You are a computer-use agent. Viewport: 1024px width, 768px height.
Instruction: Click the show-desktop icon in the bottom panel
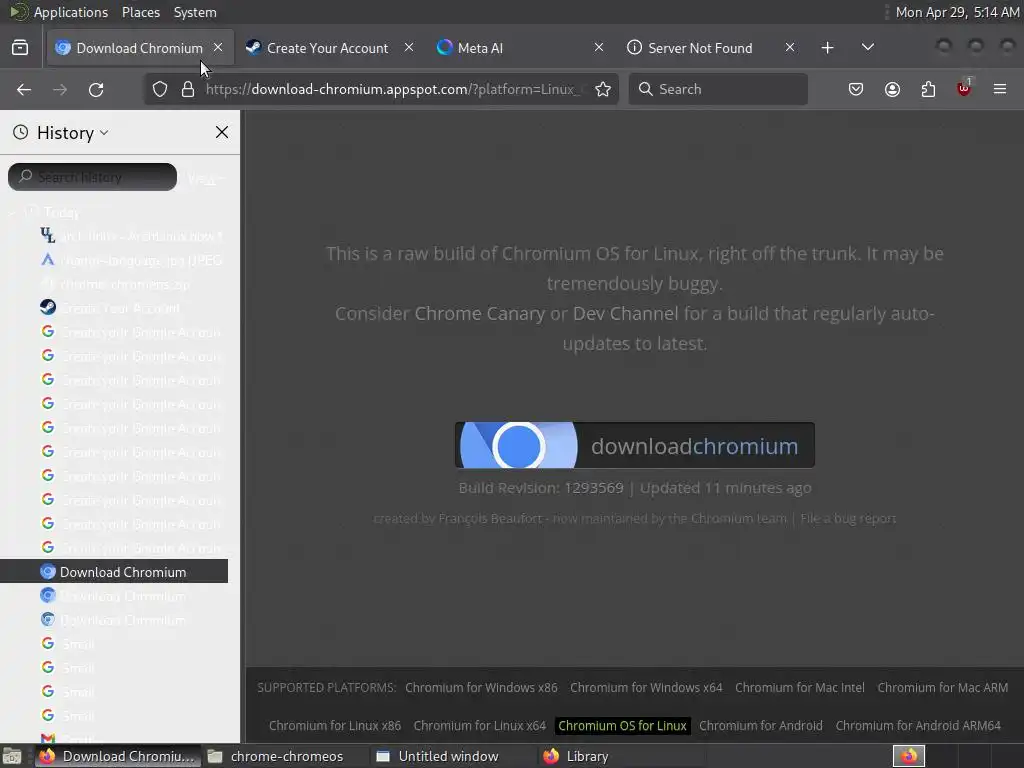(x=12, y=756)
